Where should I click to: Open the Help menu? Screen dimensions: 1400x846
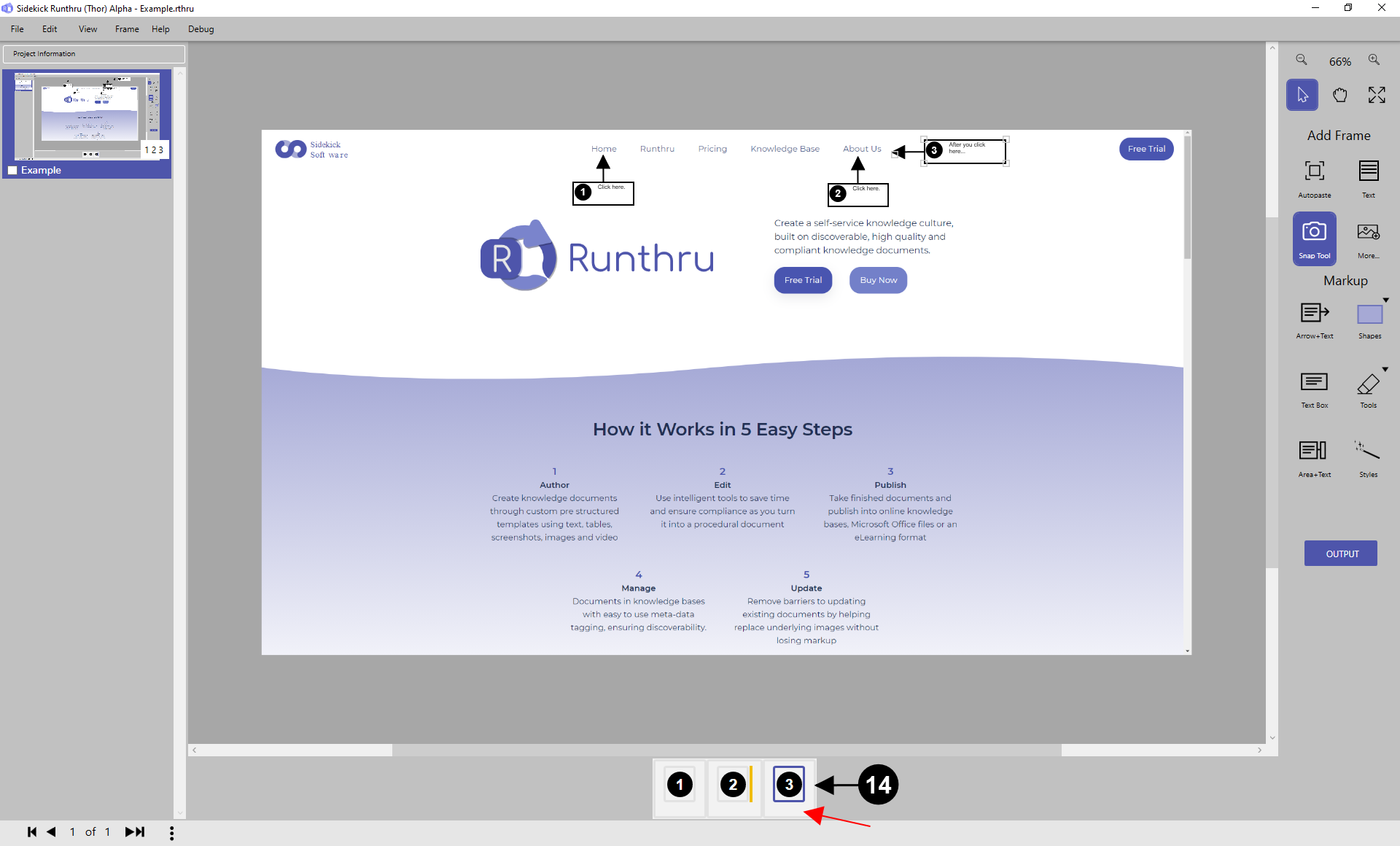point(160,29)
